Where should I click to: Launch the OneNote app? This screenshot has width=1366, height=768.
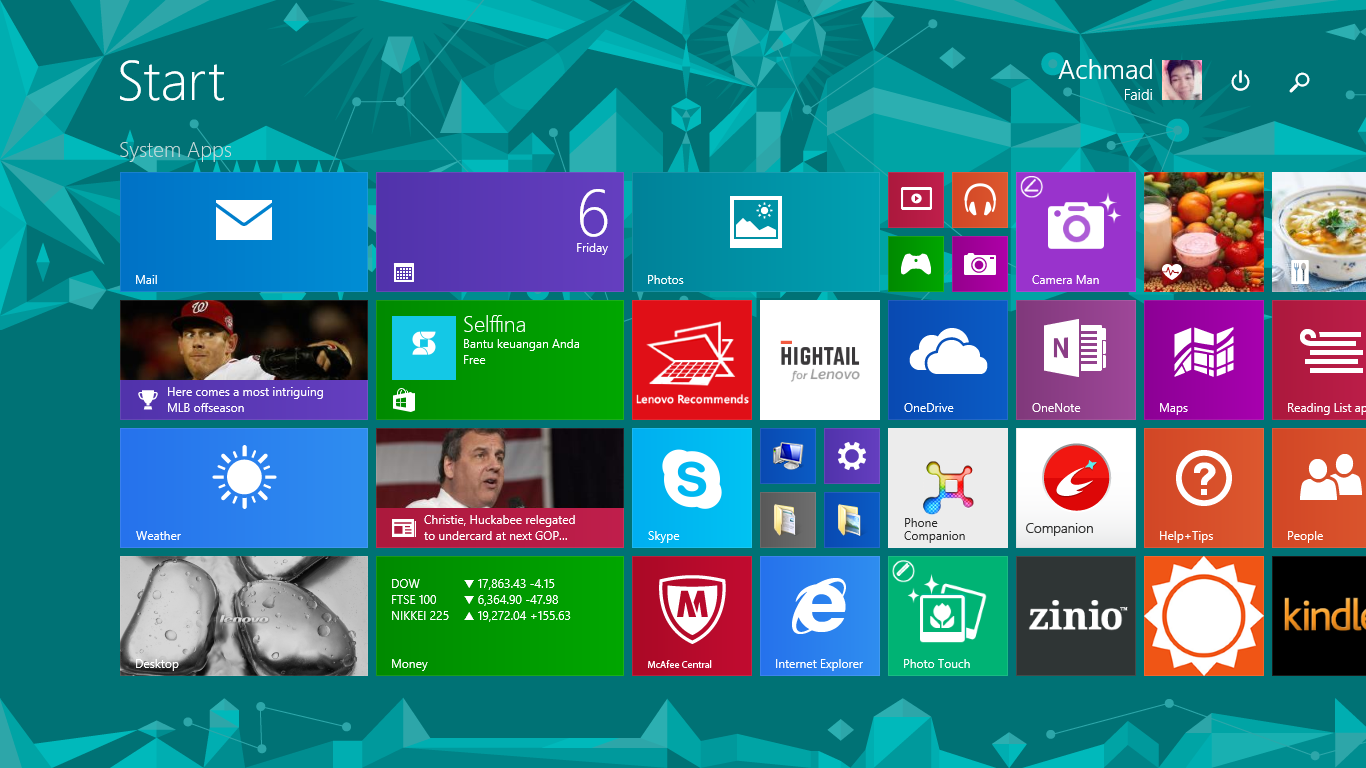[x=1076, y=360]
